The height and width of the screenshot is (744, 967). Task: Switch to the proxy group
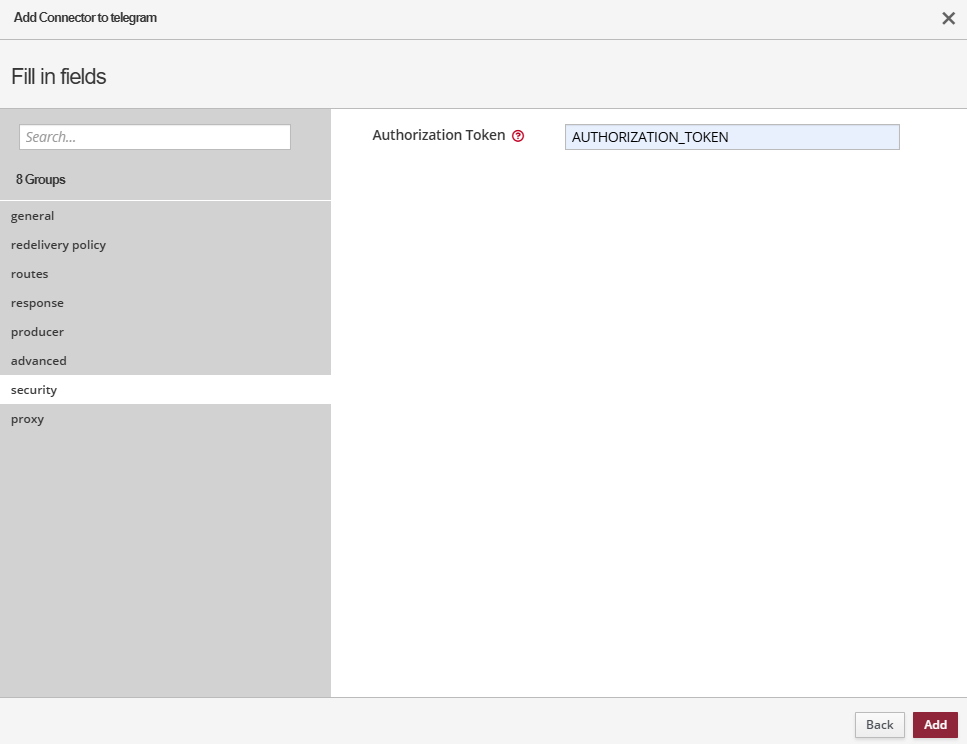pos(28,419)
